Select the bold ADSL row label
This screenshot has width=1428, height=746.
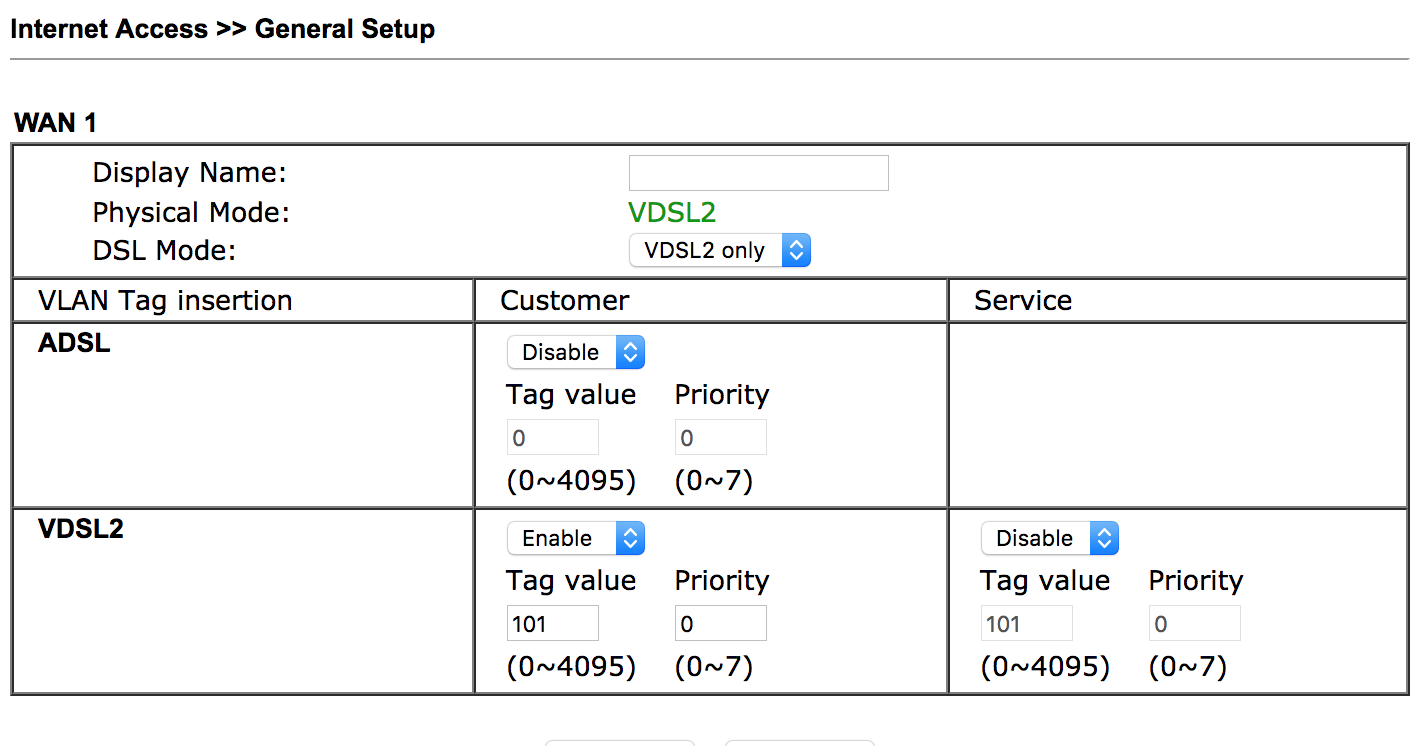pos(74,343)
